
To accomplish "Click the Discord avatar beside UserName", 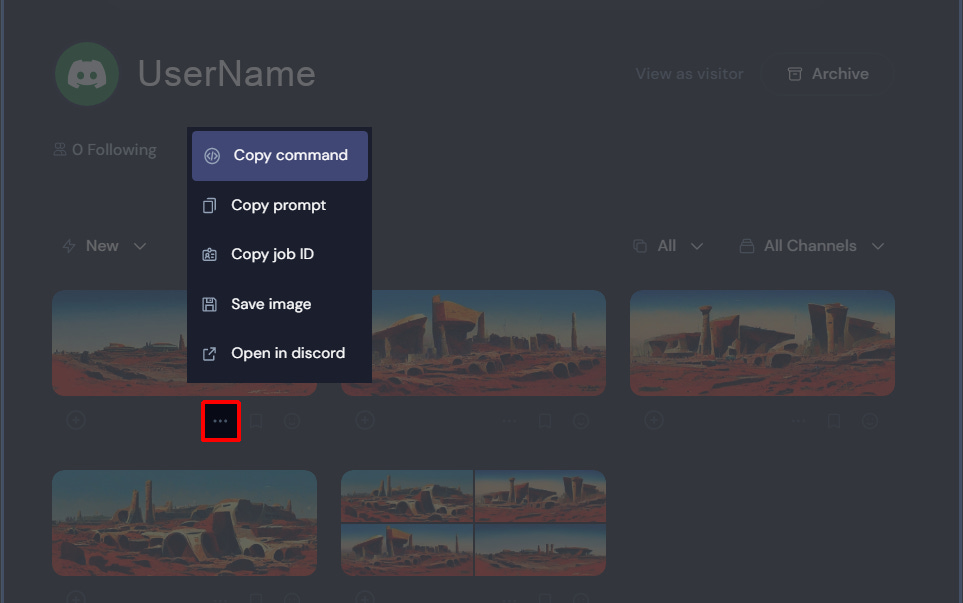I will click(87, 74).
